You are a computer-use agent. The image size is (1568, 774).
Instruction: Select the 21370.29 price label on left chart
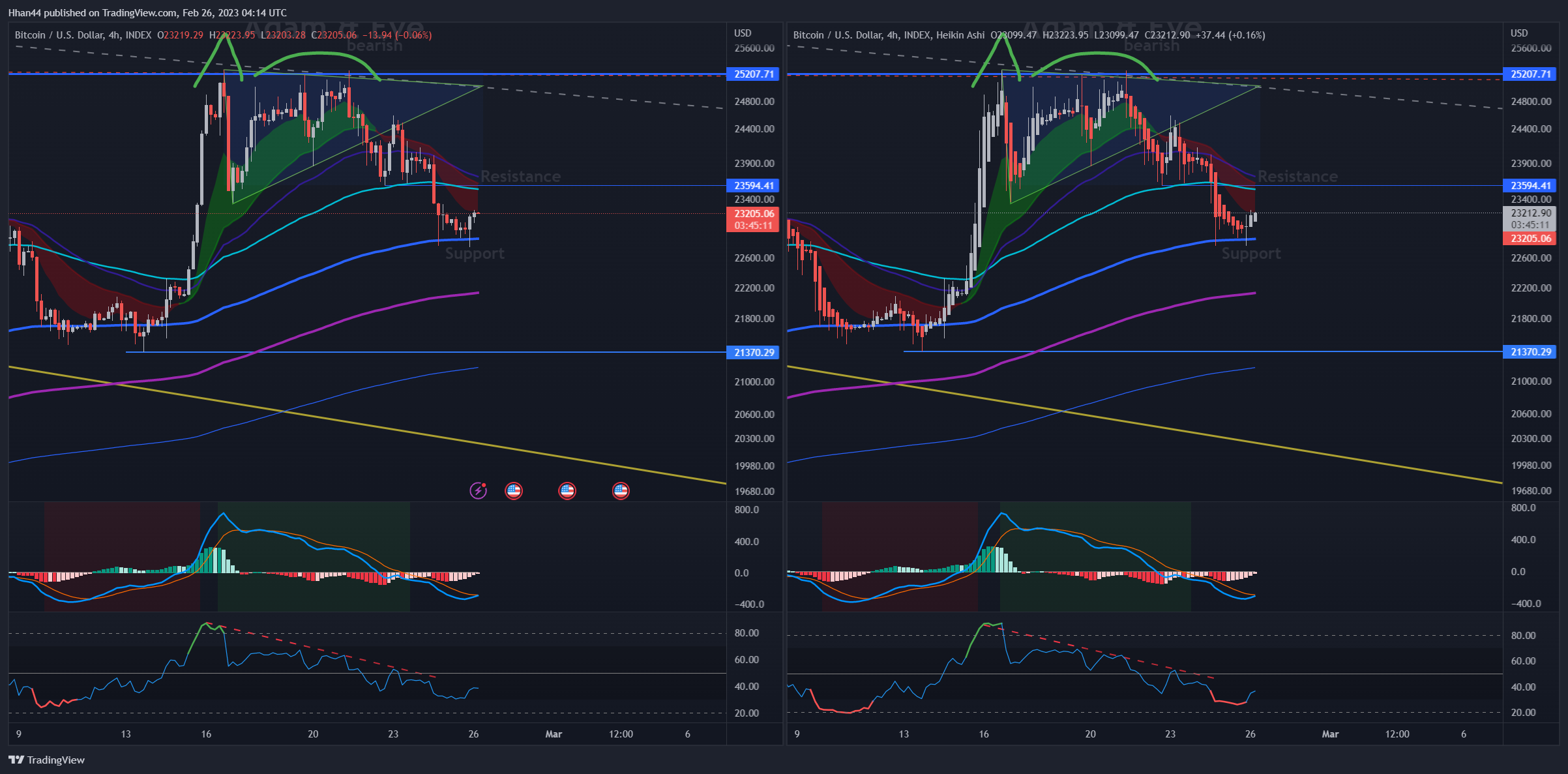point(754,353)
